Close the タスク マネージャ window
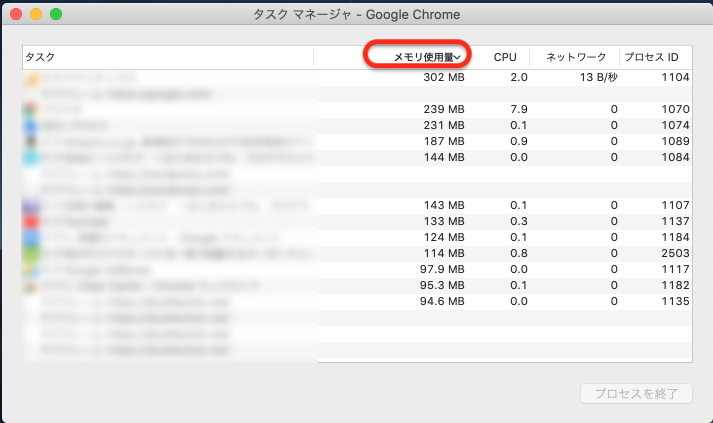The height and width of the screenshot is (423, 713). coord(16,14)
